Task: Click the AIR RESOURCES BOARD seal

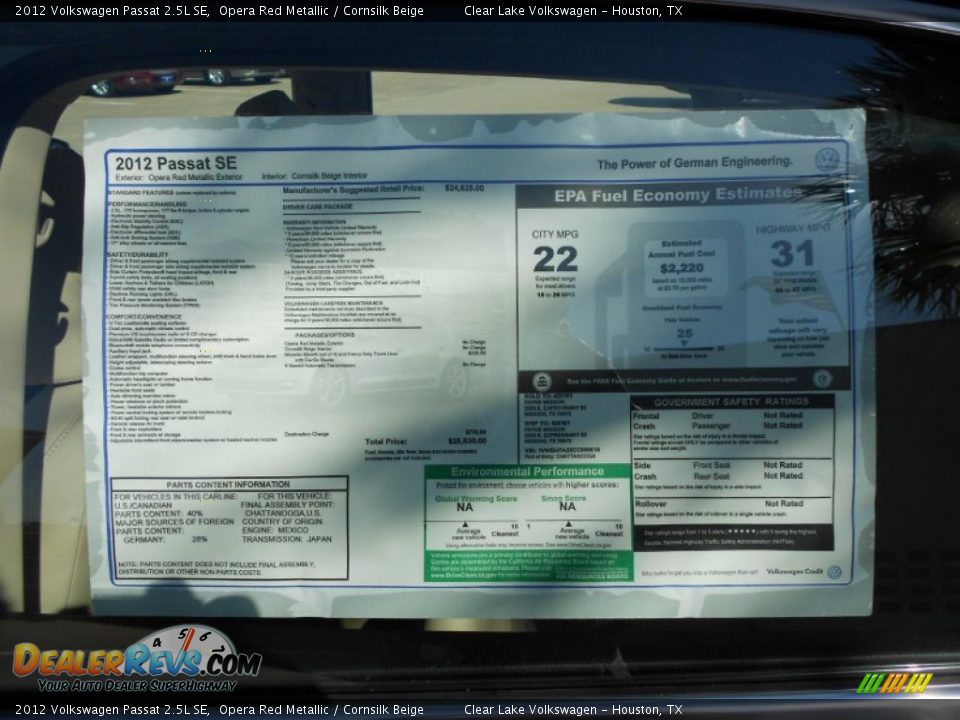Action: [592, 576]
